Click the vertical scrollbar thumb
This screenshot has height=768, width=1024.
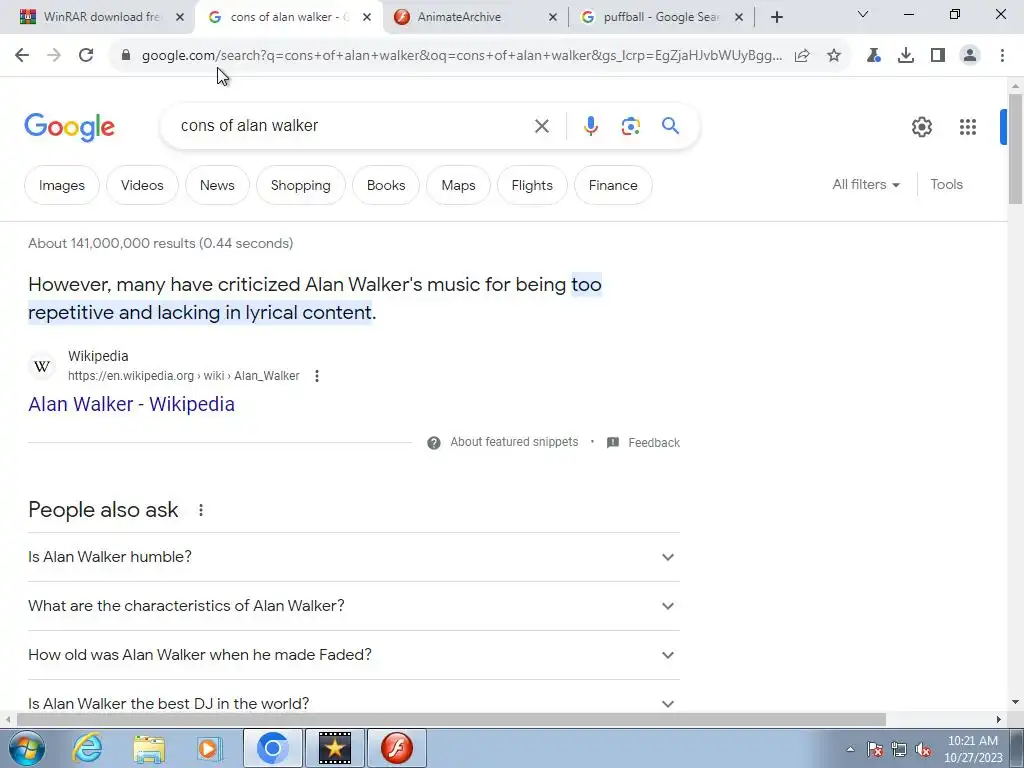[1015, 148]
